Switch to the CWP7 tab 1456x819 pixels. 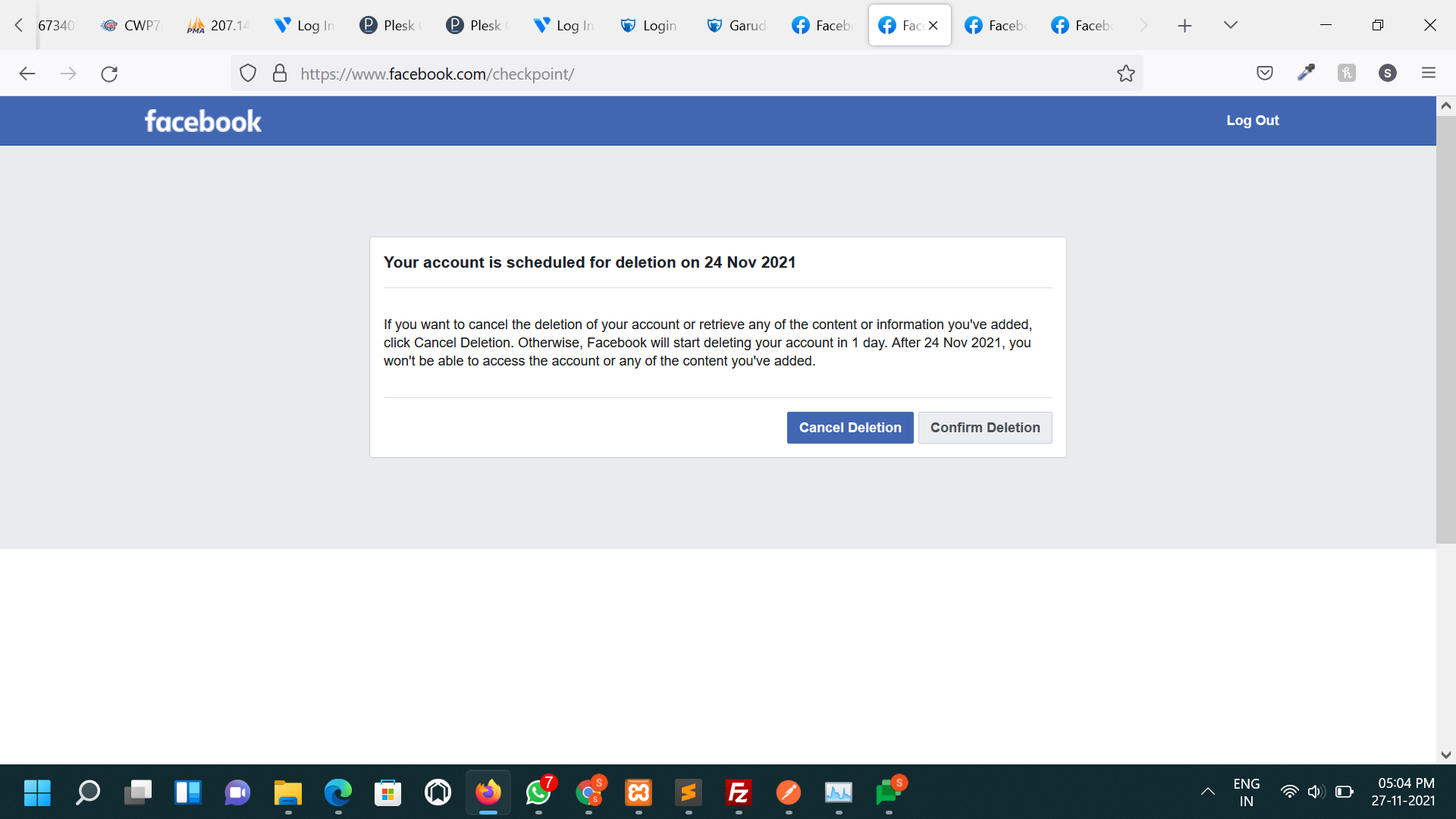pos(132,26)
